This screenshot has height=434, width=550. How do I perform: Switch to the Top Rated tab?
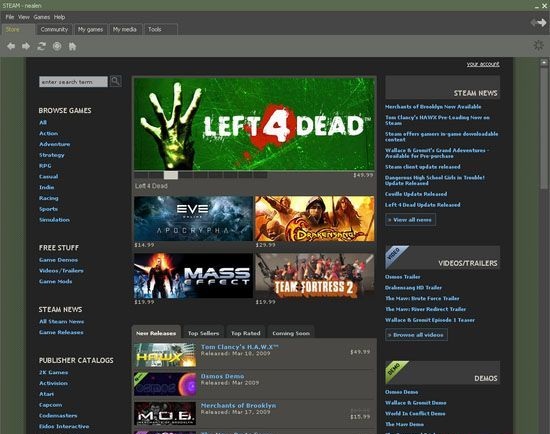[246, 333]
